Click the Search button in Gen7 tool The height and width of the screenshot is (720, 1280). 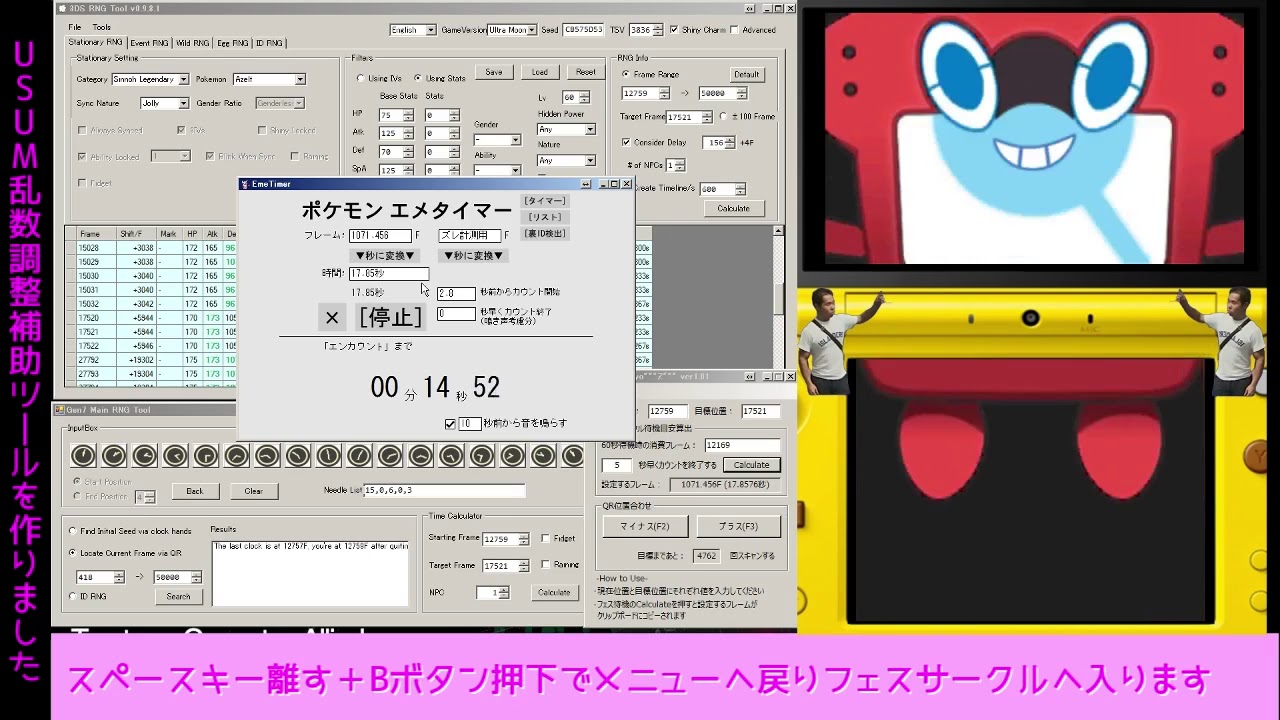178,596
